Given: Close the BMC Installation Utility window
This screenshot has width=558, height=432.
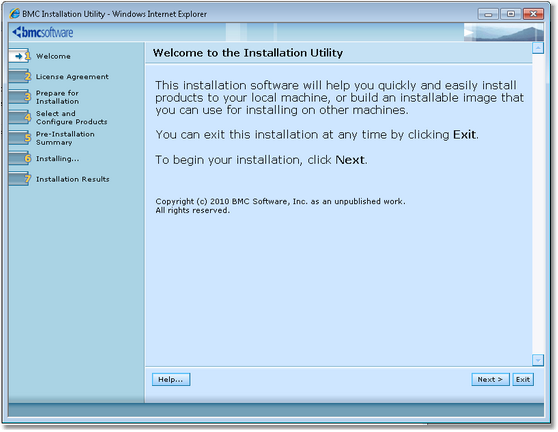Looking at the screenshot, I should tap(533, 14).
